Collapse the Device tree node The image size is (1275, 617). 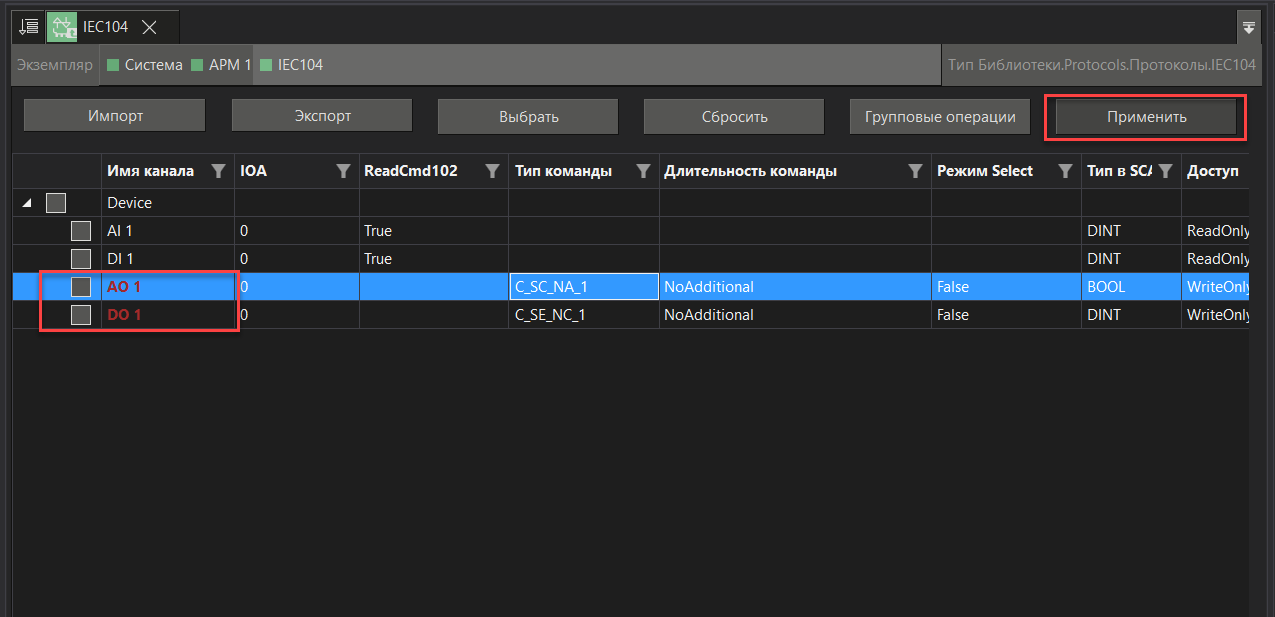tap(27, 203)
